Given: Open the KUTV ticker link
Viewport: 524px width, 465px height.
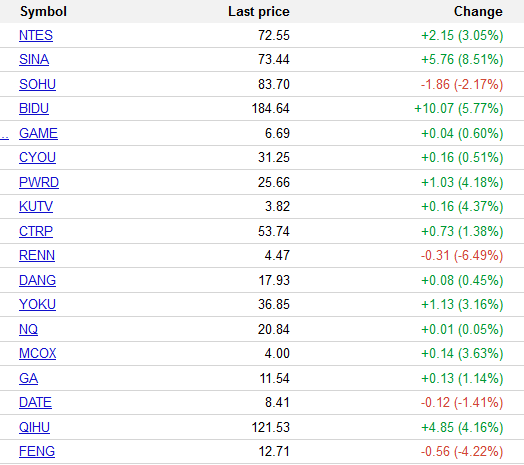Looking at the screenshot, I should tap(36, 207).
